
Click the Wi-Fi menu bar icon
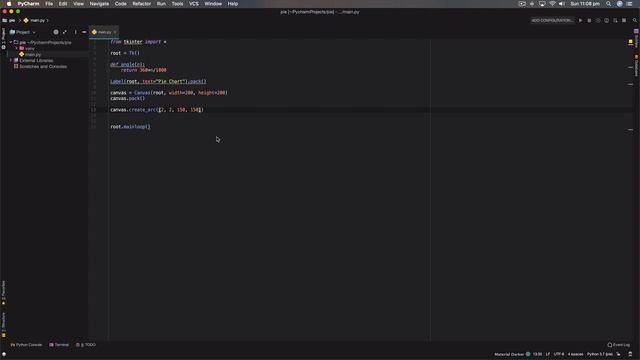click(x=552, y=4)
